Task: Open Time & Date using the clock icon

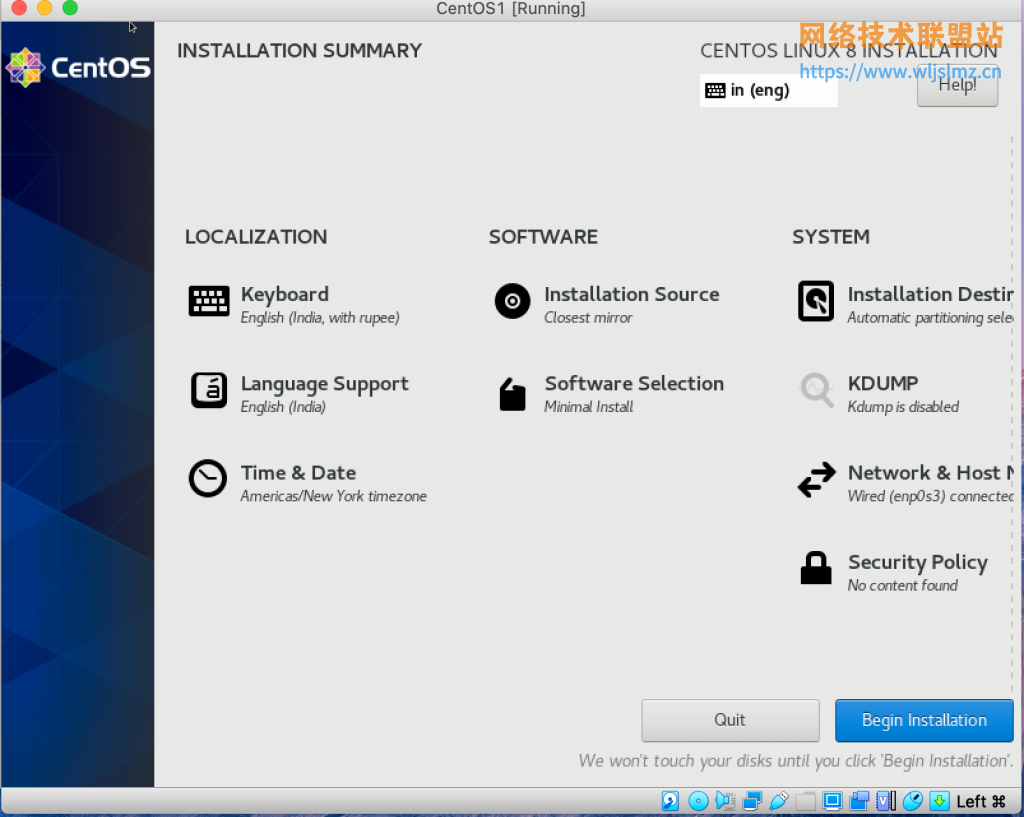Action: pos(208,478)
